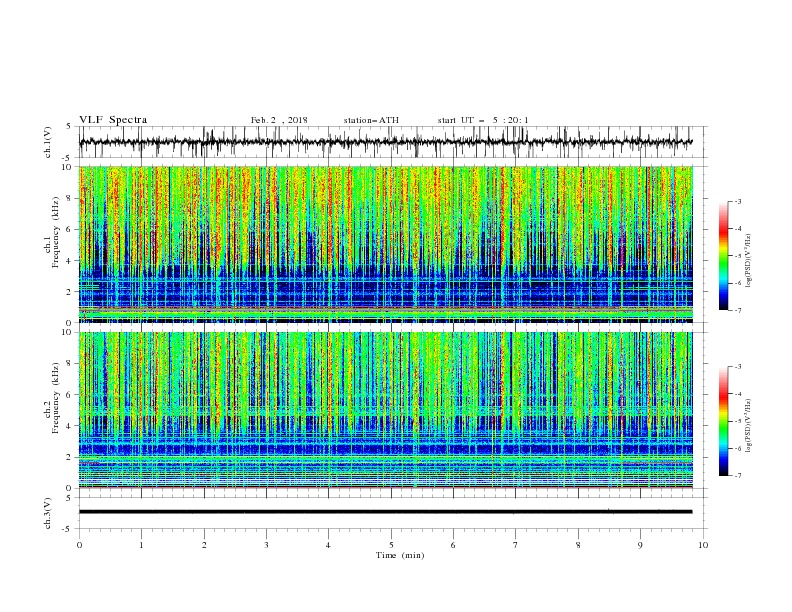Click the "-7" tick on the ch.1 colorbar

737,311
